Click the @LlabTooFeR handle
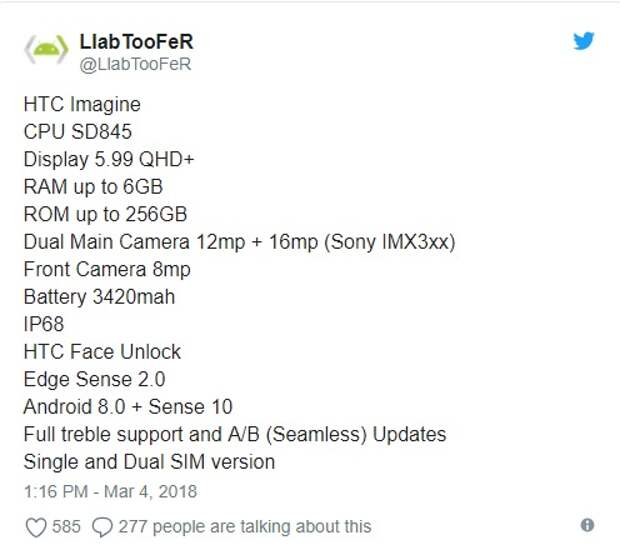 [x=135, y=64]
